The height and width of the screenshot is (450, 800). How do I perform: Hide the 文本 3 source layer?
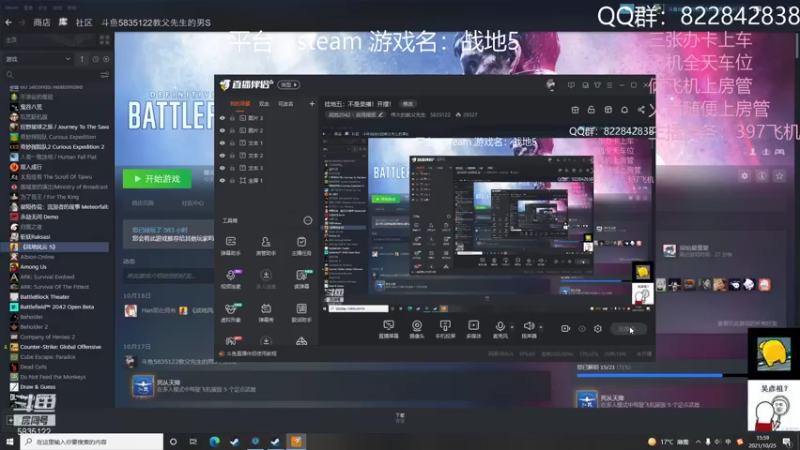(x=222, y=168)
